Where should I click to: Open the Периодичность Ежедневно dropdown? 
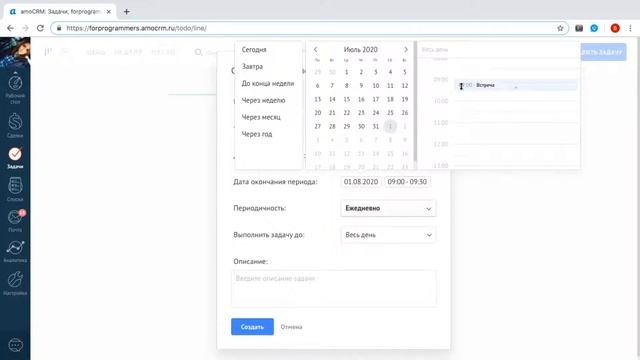tap(388, 208)
